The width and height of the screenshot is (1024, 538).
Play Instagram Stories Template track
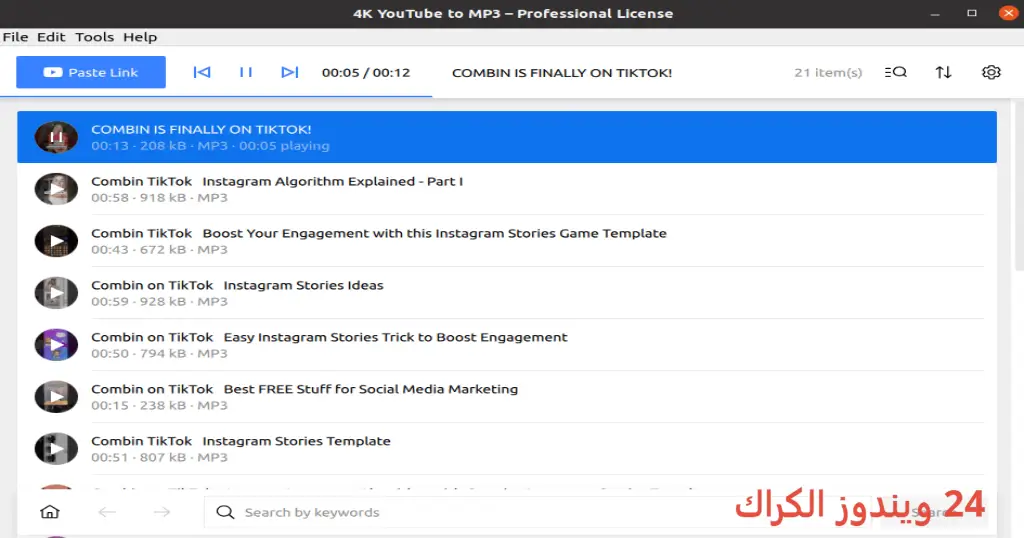pos(56,449)
